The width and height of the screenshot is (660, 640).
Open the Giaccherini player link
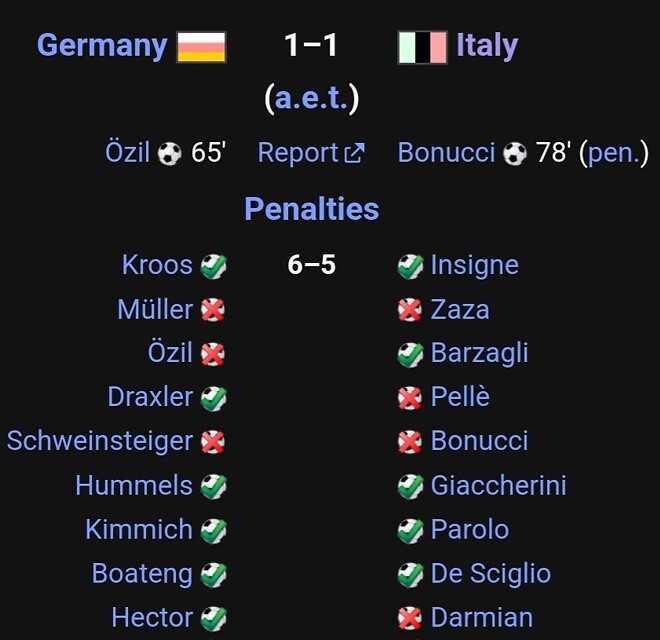click(498, 485)
